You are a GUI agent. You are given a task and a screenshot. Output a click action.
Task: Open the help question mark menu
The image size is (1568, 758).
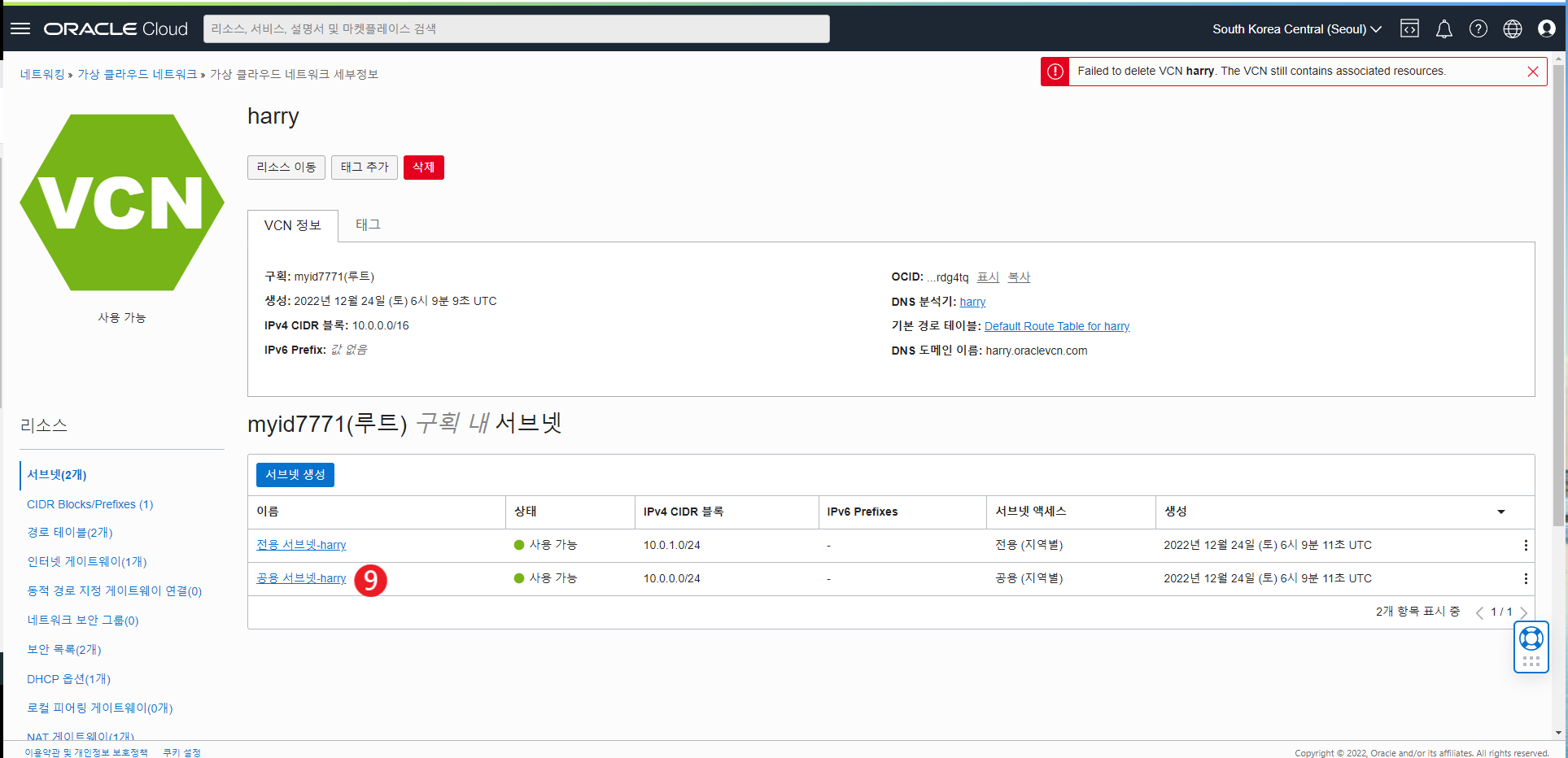tap(1478, 29)
